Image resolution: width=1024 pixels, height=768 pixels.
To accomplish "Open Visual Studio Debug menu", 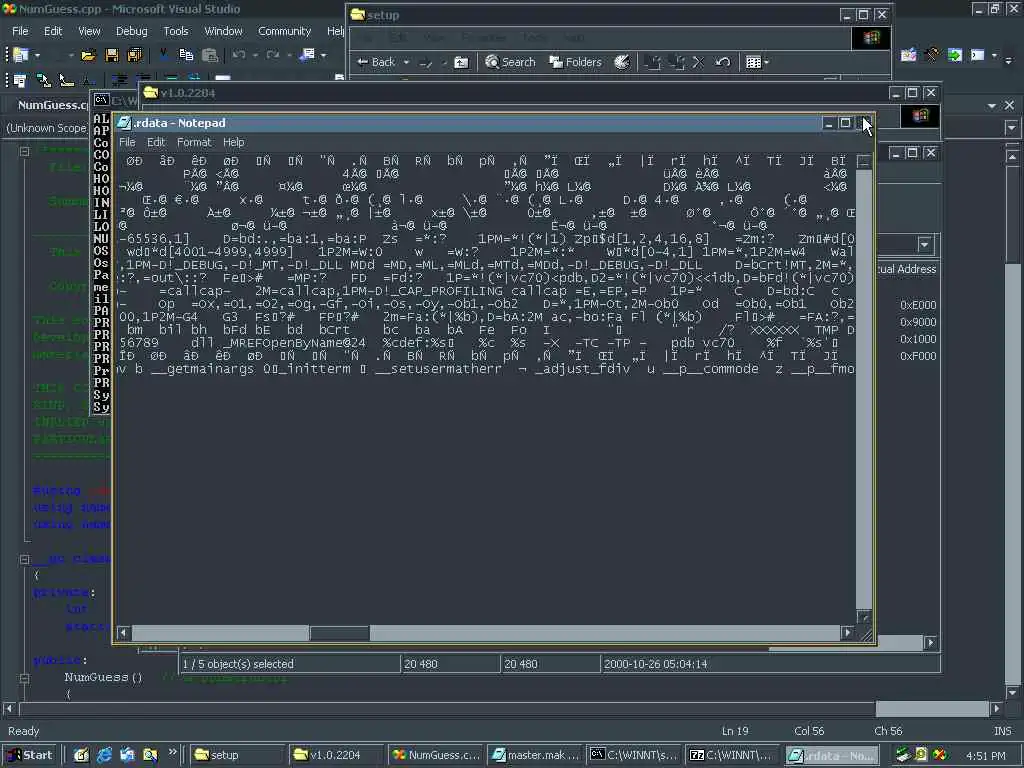I will pyautogui.click(x=131, y=31).
